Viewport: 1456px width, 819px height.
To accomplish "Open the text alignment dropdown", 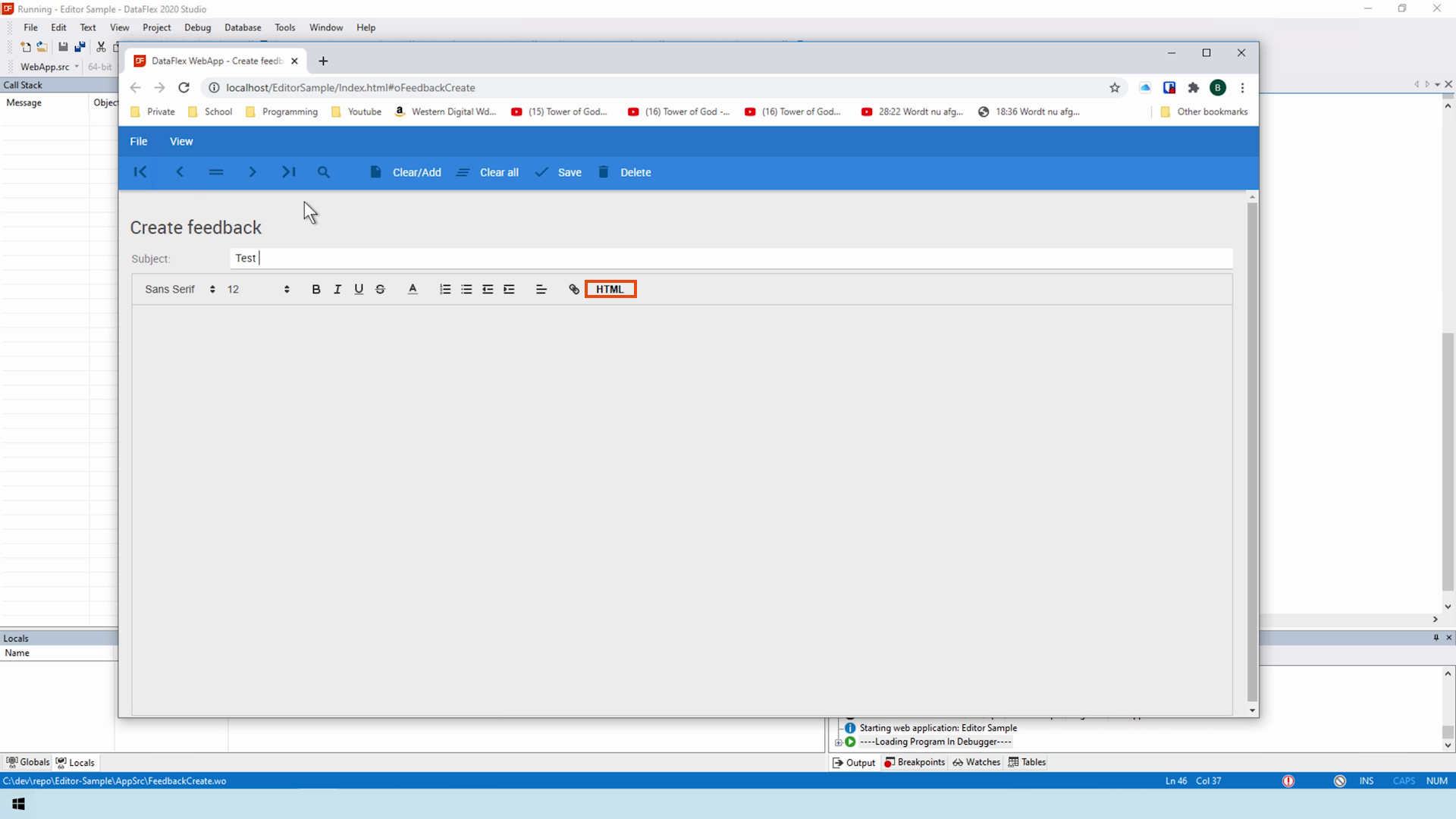I will point(541,289).
